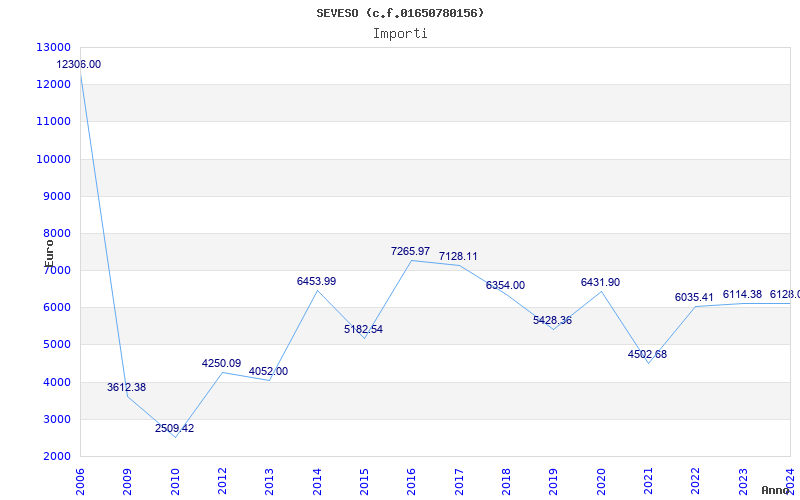The image size is (800, 500).
Task: Click the 12306.00 data label
Action: tap(79, 65)
